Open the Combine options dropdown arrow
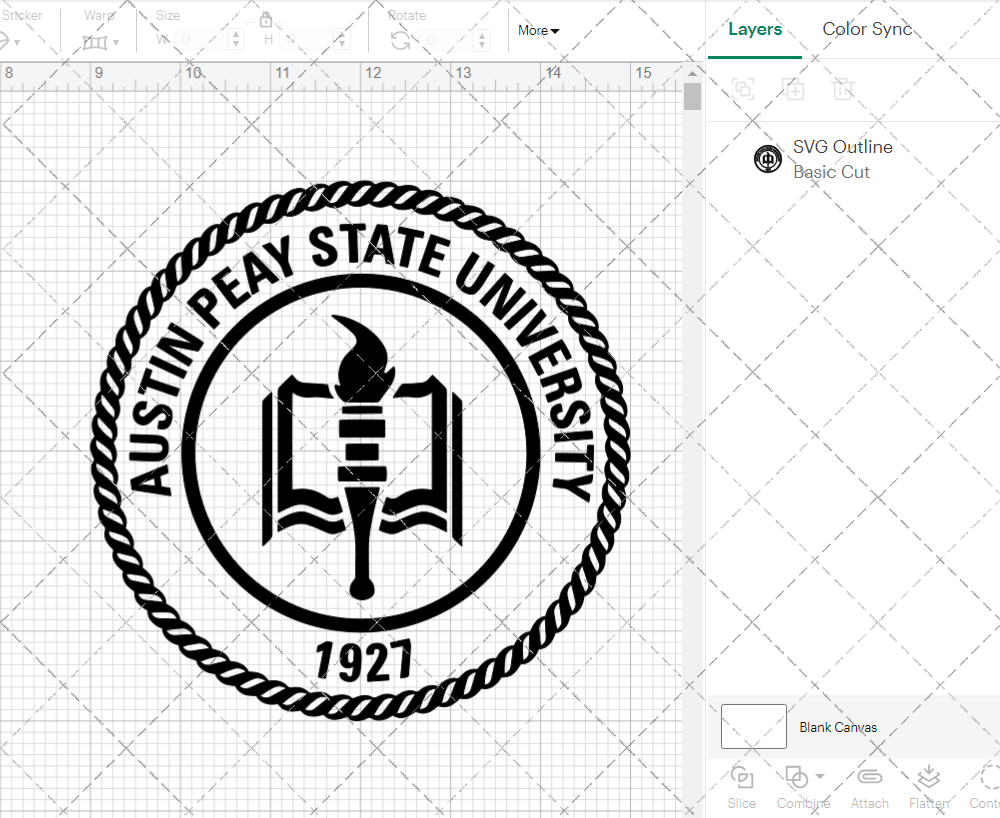 [818, 777]
